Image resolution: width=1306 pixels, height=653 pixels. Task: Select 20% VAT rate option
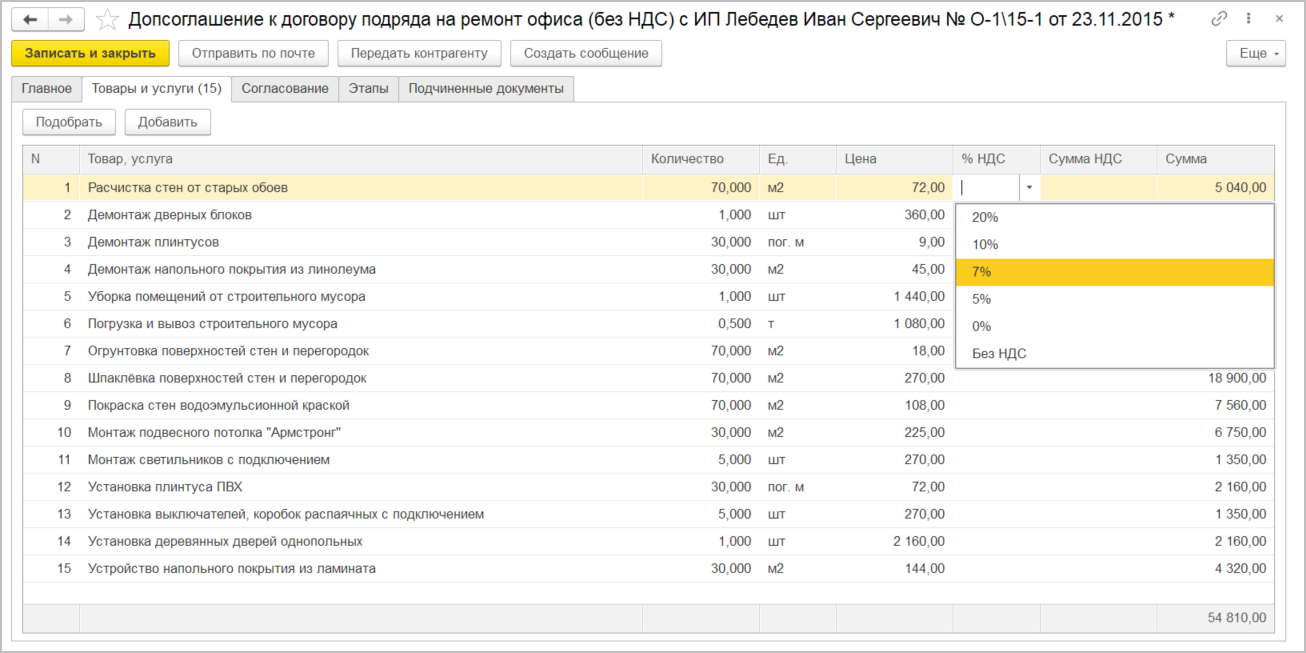pyautogui.click(x=985, y=217)
